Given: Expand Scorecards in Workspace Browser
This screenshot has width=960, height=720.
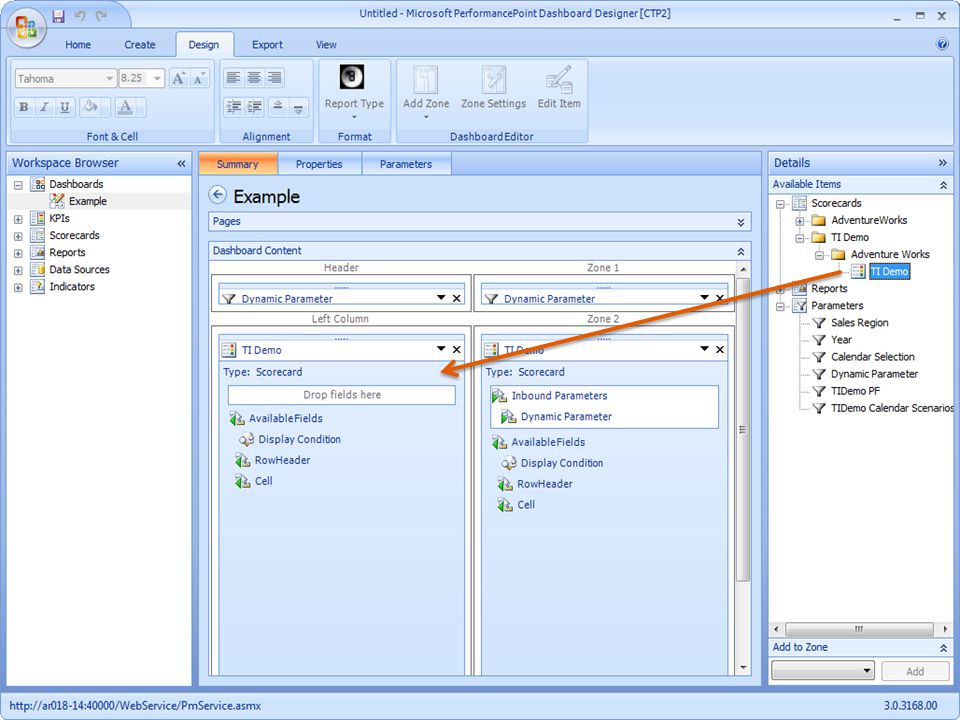Looking at the screenshot, I should 18,236.
